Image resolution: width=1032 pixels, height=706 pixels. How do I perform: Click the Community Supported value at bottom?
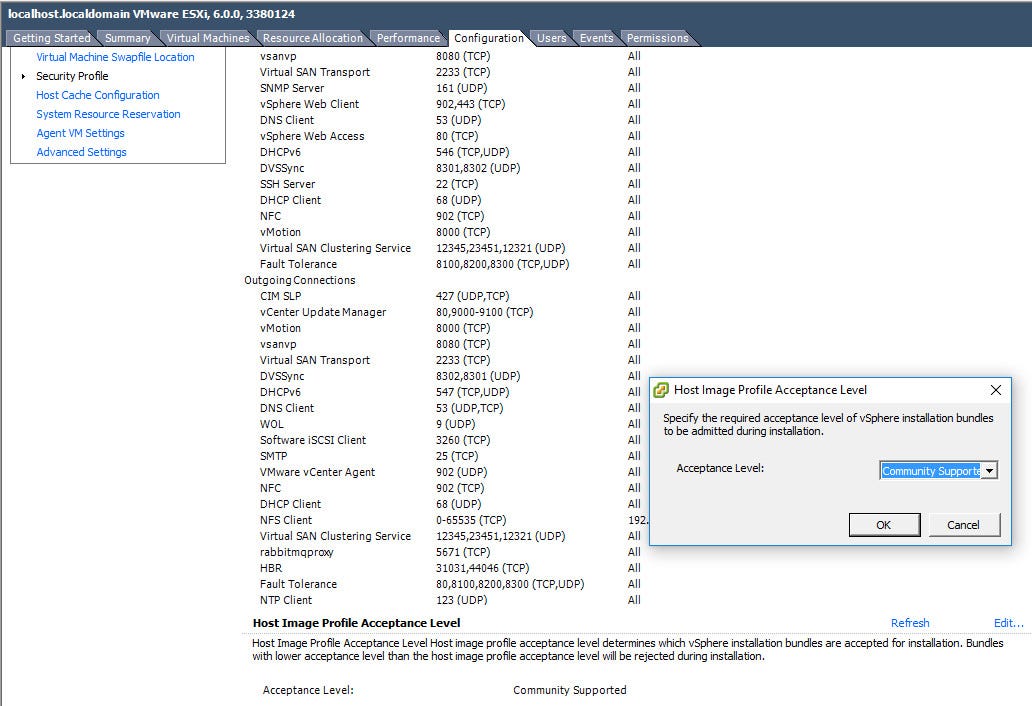[570, 690]
